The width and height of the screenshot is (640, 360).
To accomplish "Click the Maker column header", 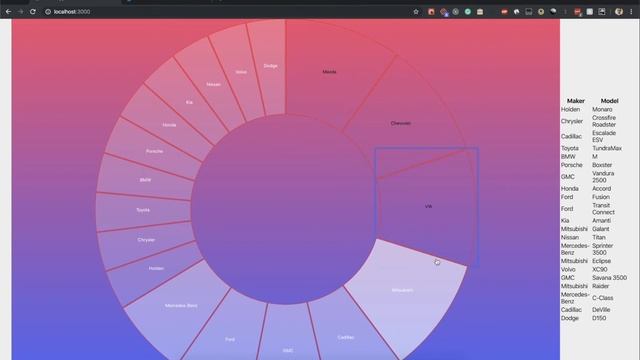I will (576, 101).
